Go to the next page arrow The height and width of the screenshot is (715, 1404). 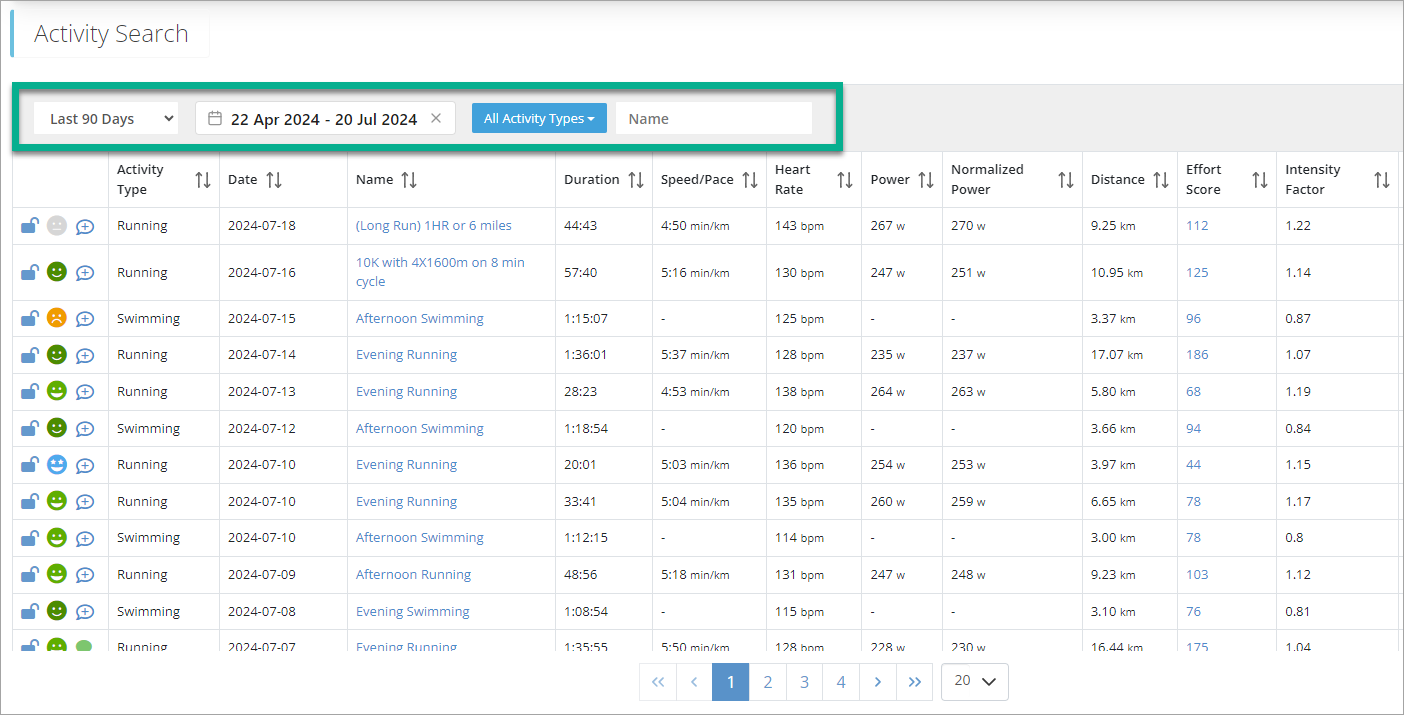[878, 682]
